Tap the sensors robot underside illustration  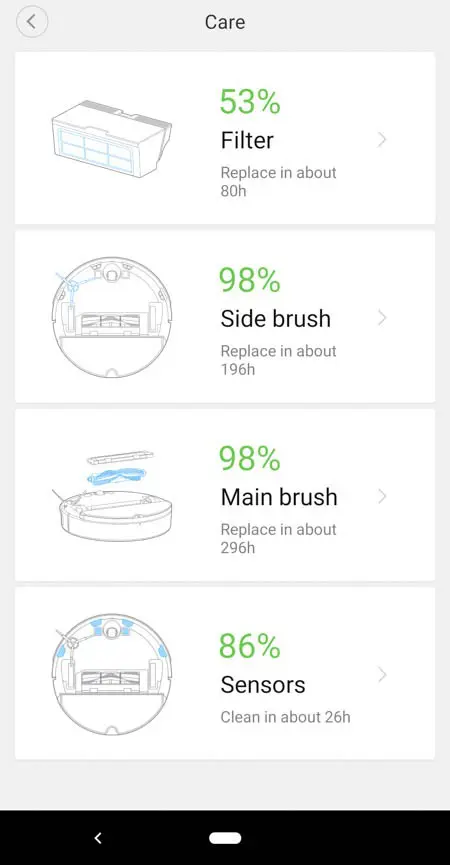coord(111,674)
